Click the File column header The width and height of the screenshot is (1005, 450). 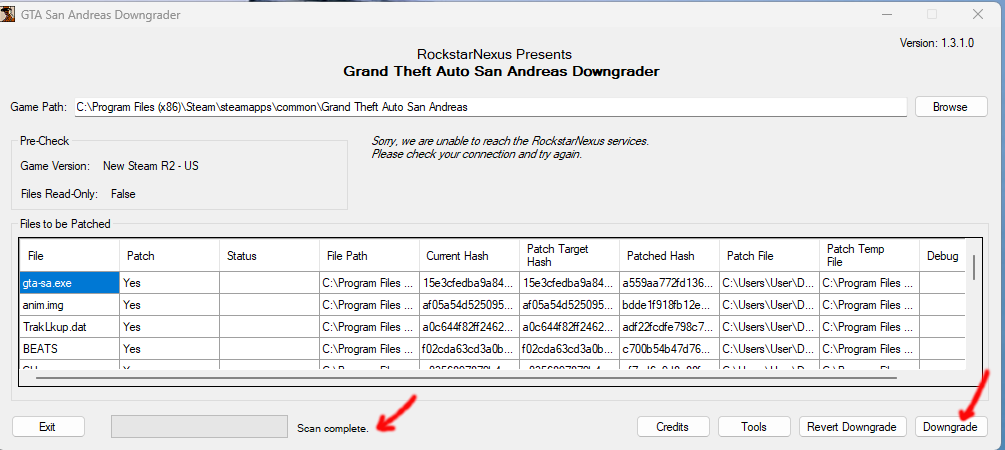click(x=69, y=256)
